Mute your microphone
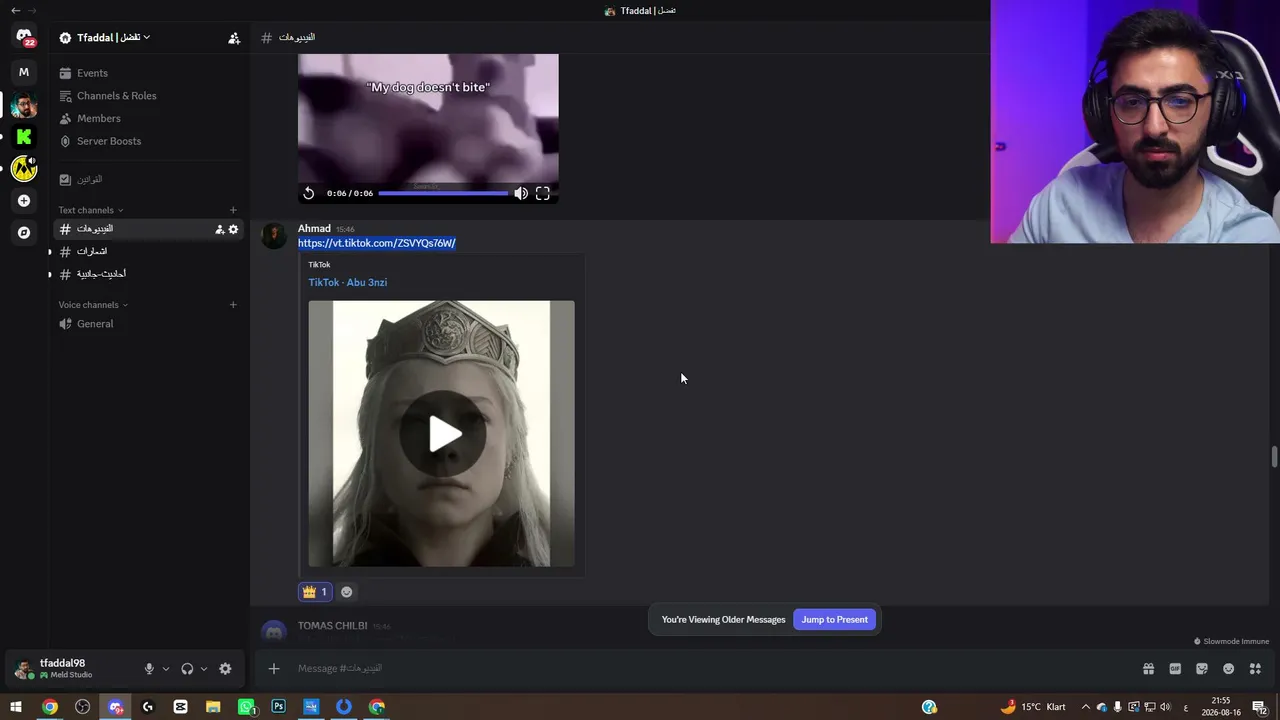The height and width of the screenshot is (720, 1280). coord(149,669)
